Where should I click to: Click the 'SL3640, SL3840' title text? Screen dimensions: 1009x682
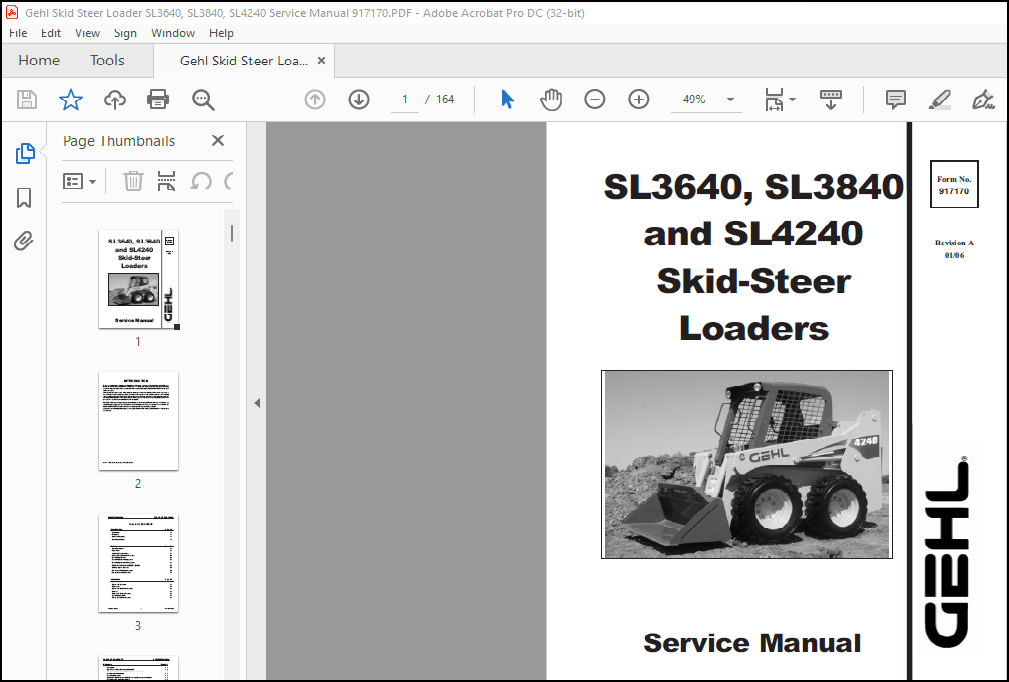(x=753, y=186)
